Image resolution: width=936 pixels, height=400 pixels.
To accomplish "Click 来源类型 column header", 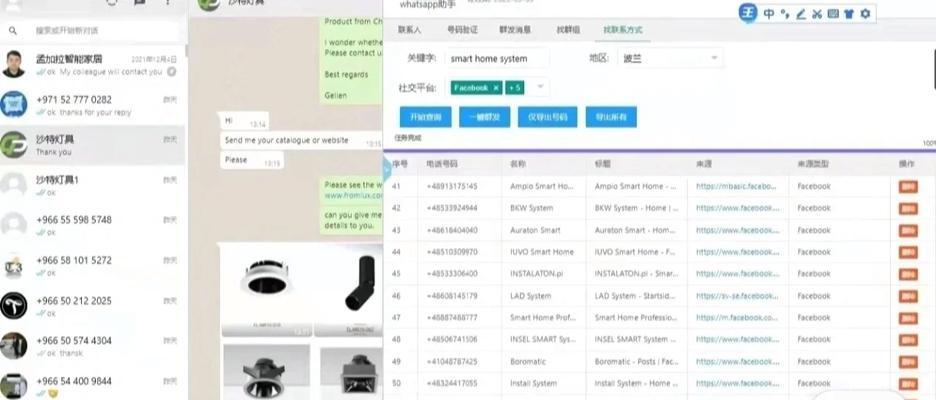I will [x=813, y=164].
